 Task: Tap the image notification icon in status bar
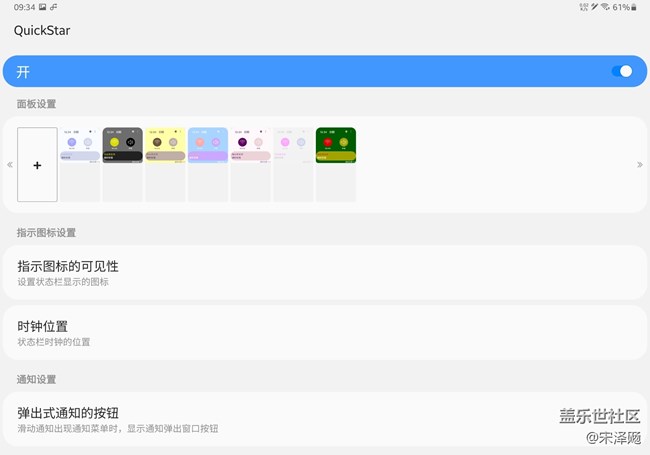point(43,7)
